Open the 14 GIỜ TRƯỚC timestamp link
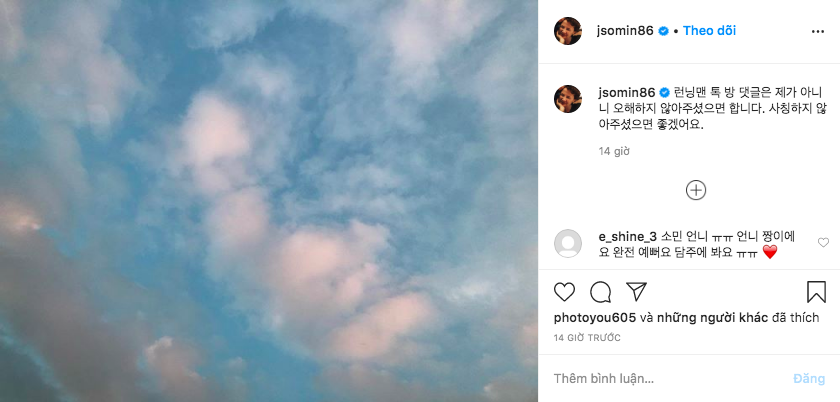This screenshot has width=840, height=402. pyautogui.click(x=587, y=338)
